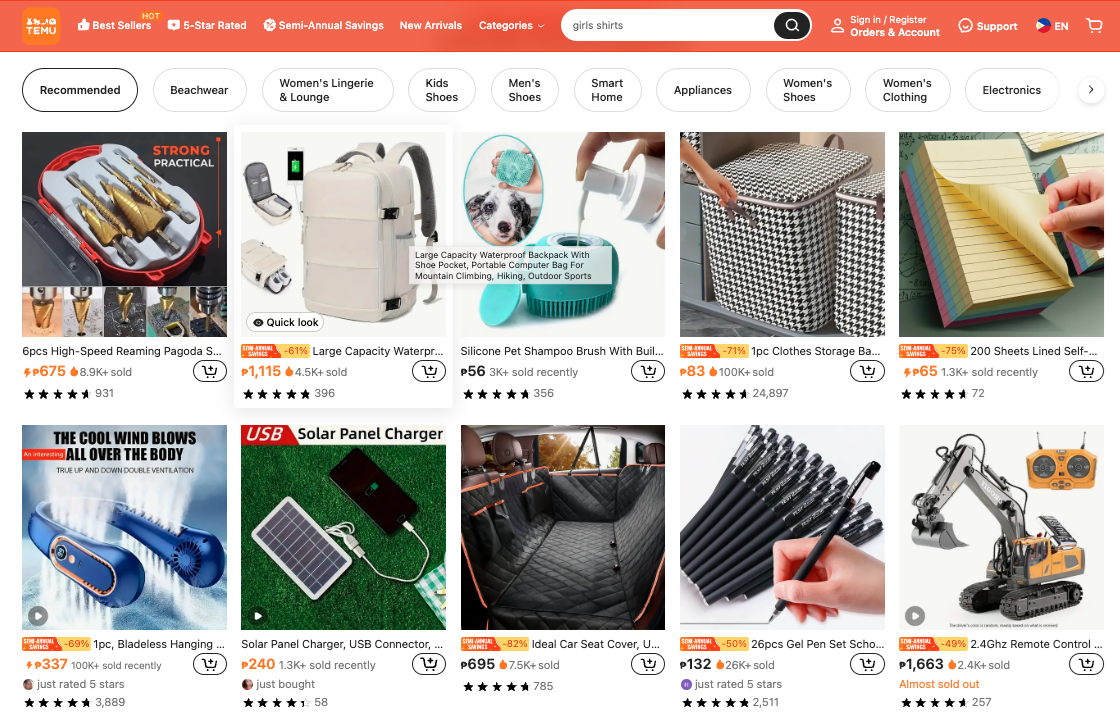Open the EN language selector
This screenshot has height=724, width=1120.
1052,26
